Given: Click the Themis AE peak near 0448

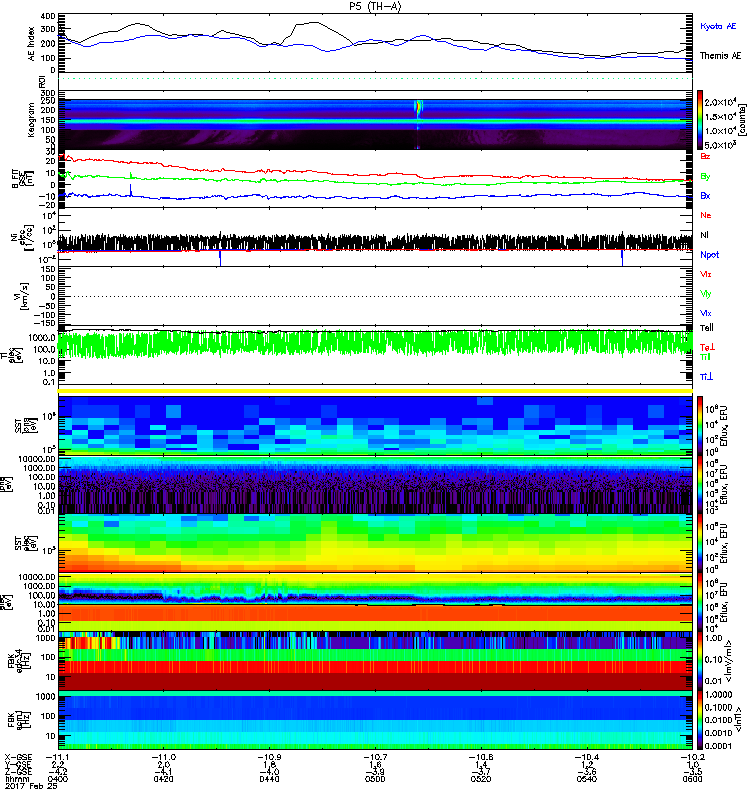Looking at the screenshot, I should pyautogui.click(x=314, y=22).
